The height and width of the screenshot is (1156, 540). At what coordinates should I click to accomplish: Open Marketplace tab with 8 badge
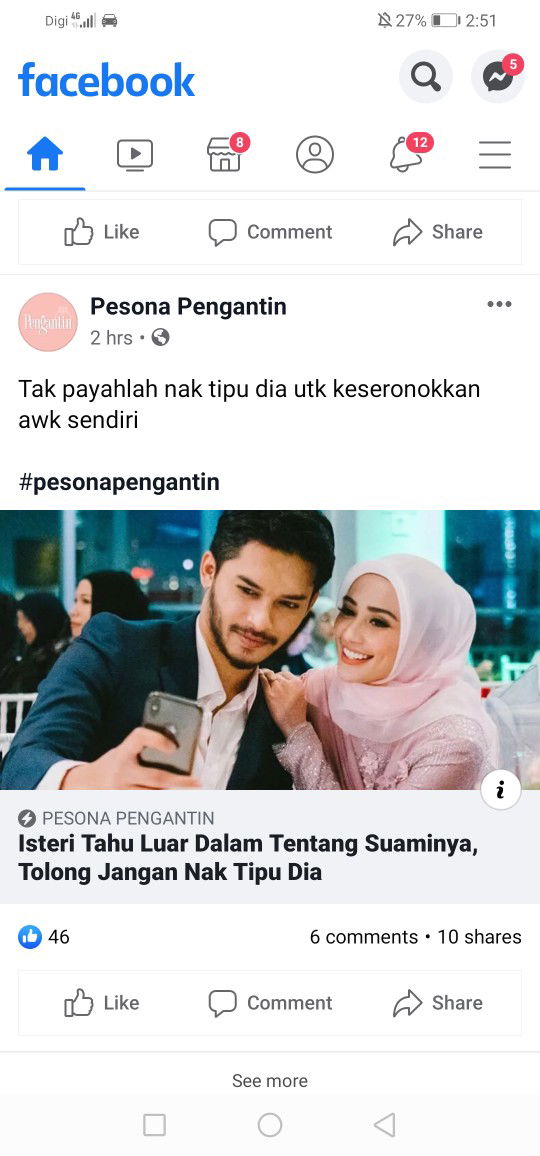pos(225,155)
